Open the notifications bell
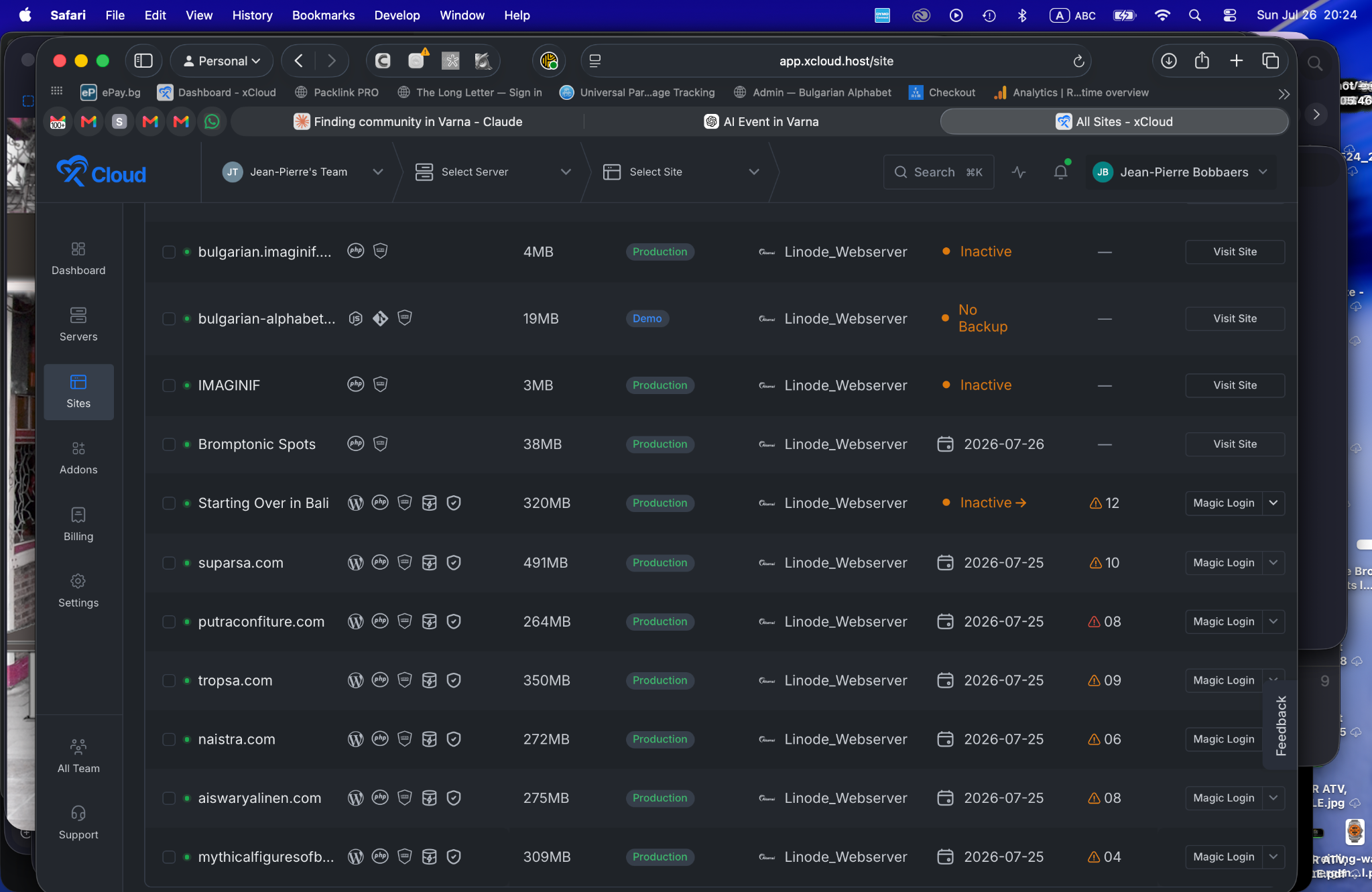 click(1060, 172)
